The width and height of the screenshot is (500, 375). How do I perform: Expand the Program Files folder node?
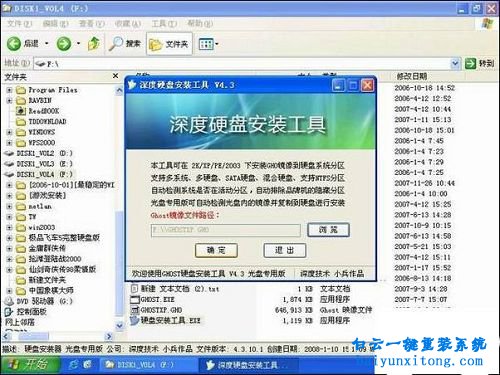(9, 90)
